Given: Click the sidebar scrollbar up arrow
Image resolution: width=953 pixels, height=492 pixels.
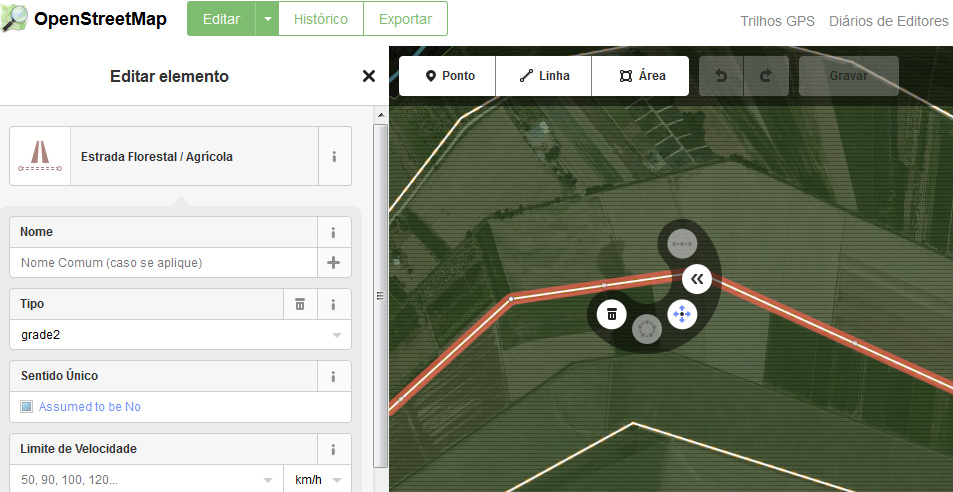Looking at the screenshot, I should [380, 115].
